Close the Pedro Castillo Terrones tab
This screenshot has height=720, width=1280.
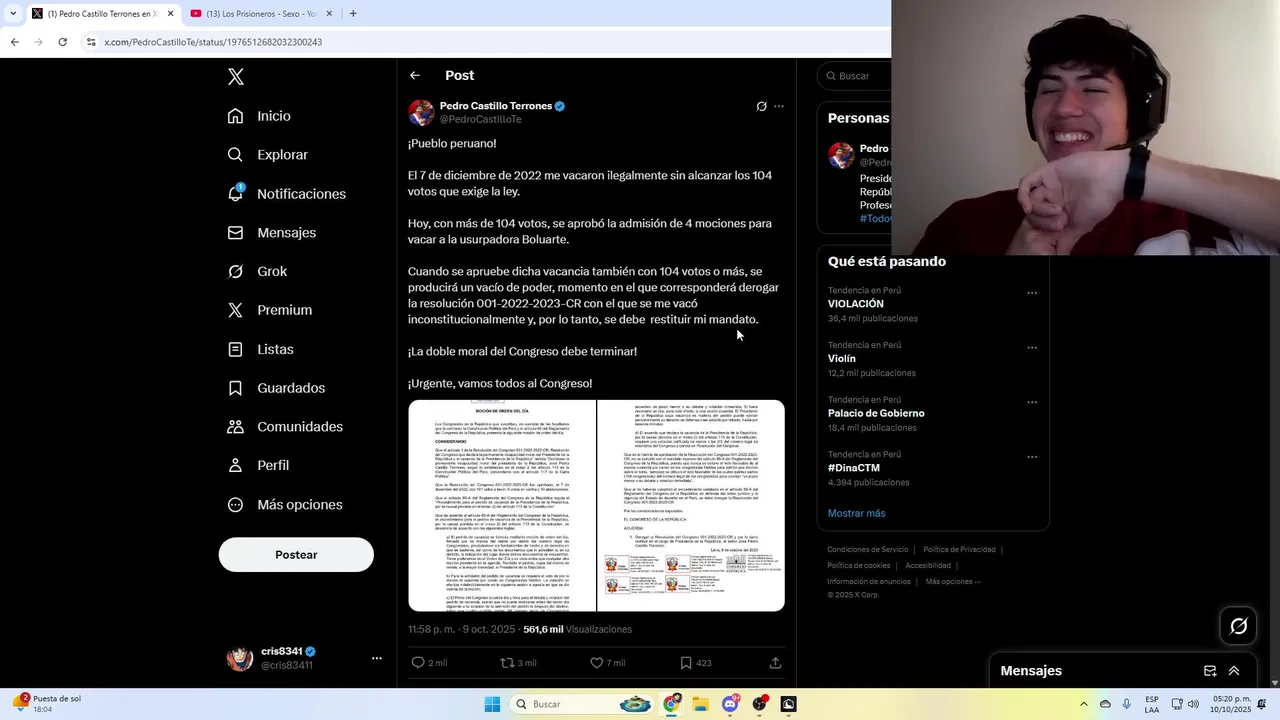point(170,14)
